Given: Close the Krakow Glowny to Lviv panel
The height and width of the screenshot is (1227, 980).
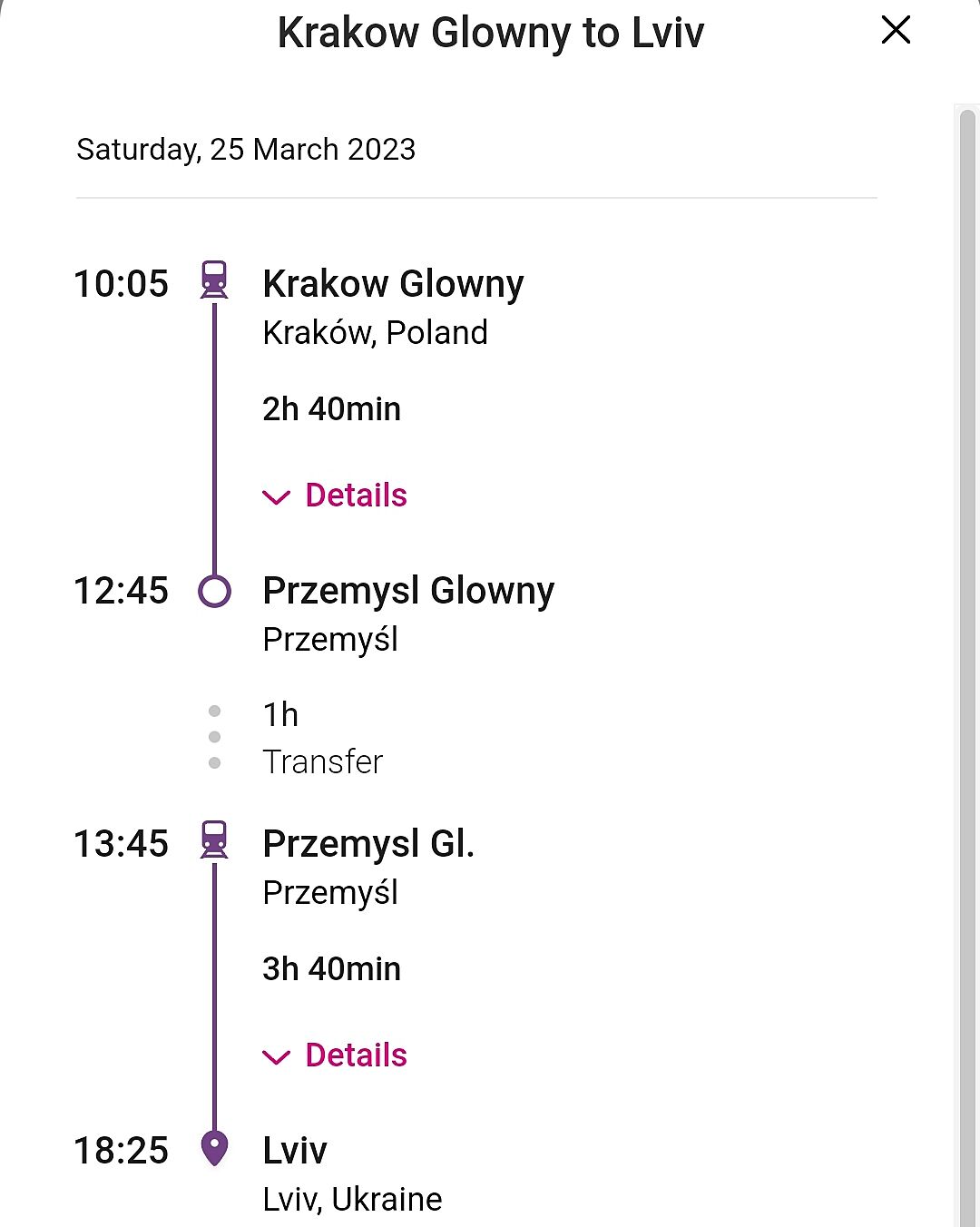Looking at the screenshot, I should (x=896, y=30).
